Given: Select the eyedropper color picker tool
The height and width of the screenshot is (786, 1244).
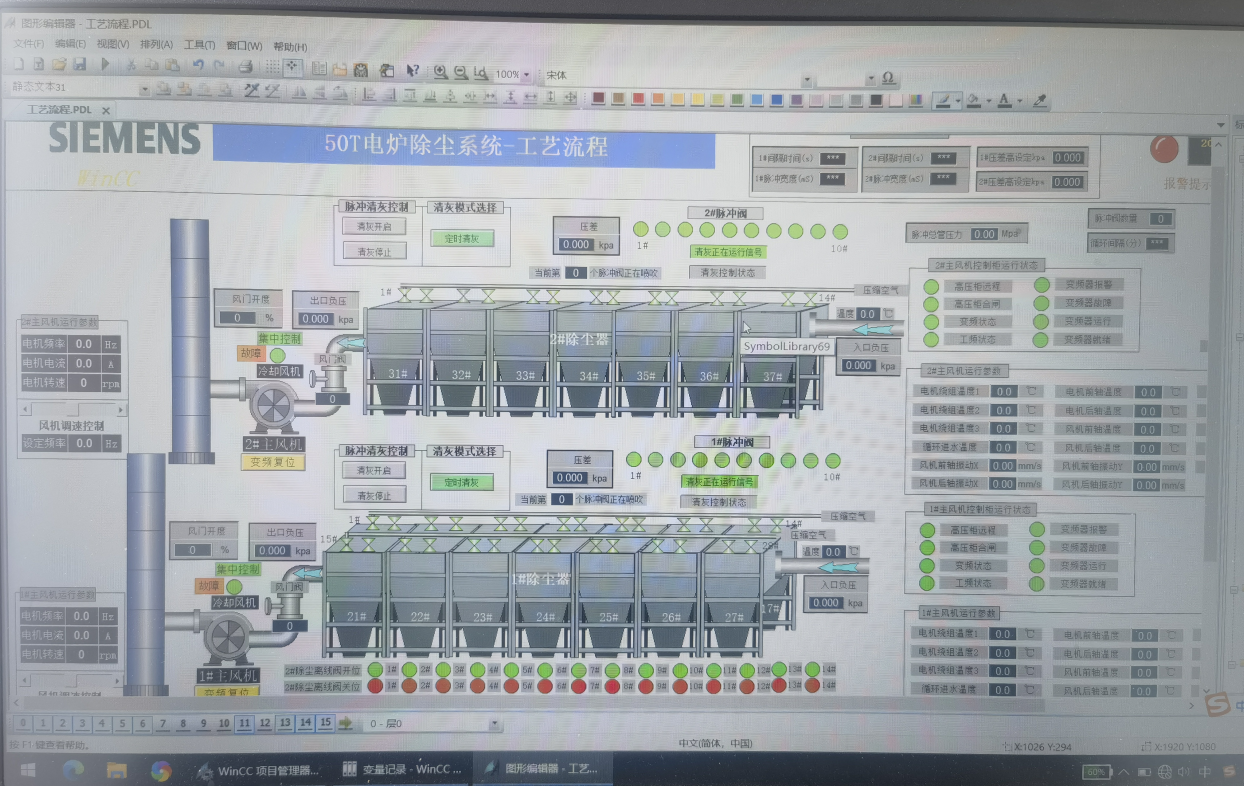Looking at the screenshot, I should [x=1040, y=100].
